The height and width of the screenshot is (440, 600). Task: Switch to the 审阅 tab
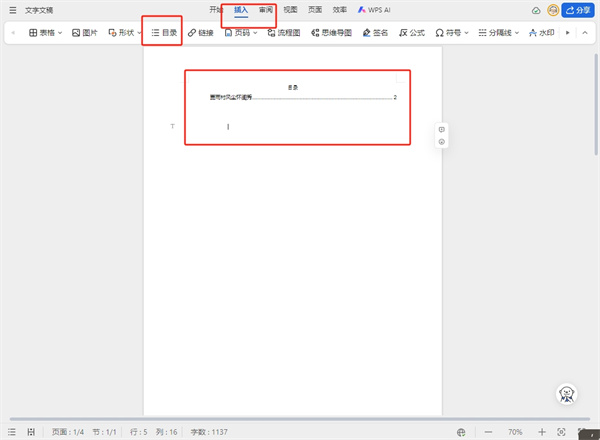(266, 10)
